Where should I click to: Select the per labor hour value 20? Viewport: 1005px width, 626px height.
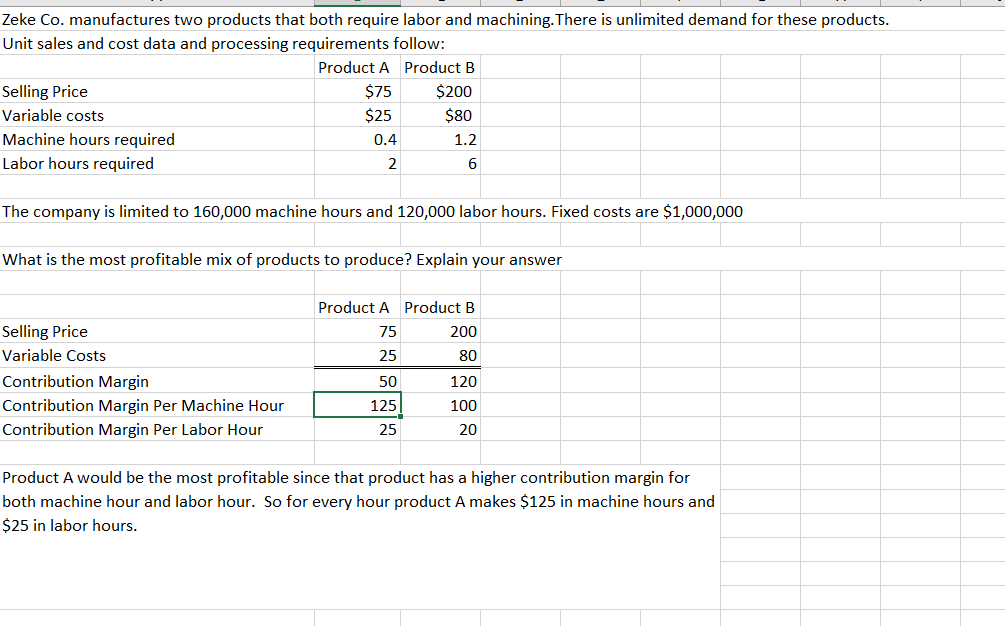click(x=440, y=429)
